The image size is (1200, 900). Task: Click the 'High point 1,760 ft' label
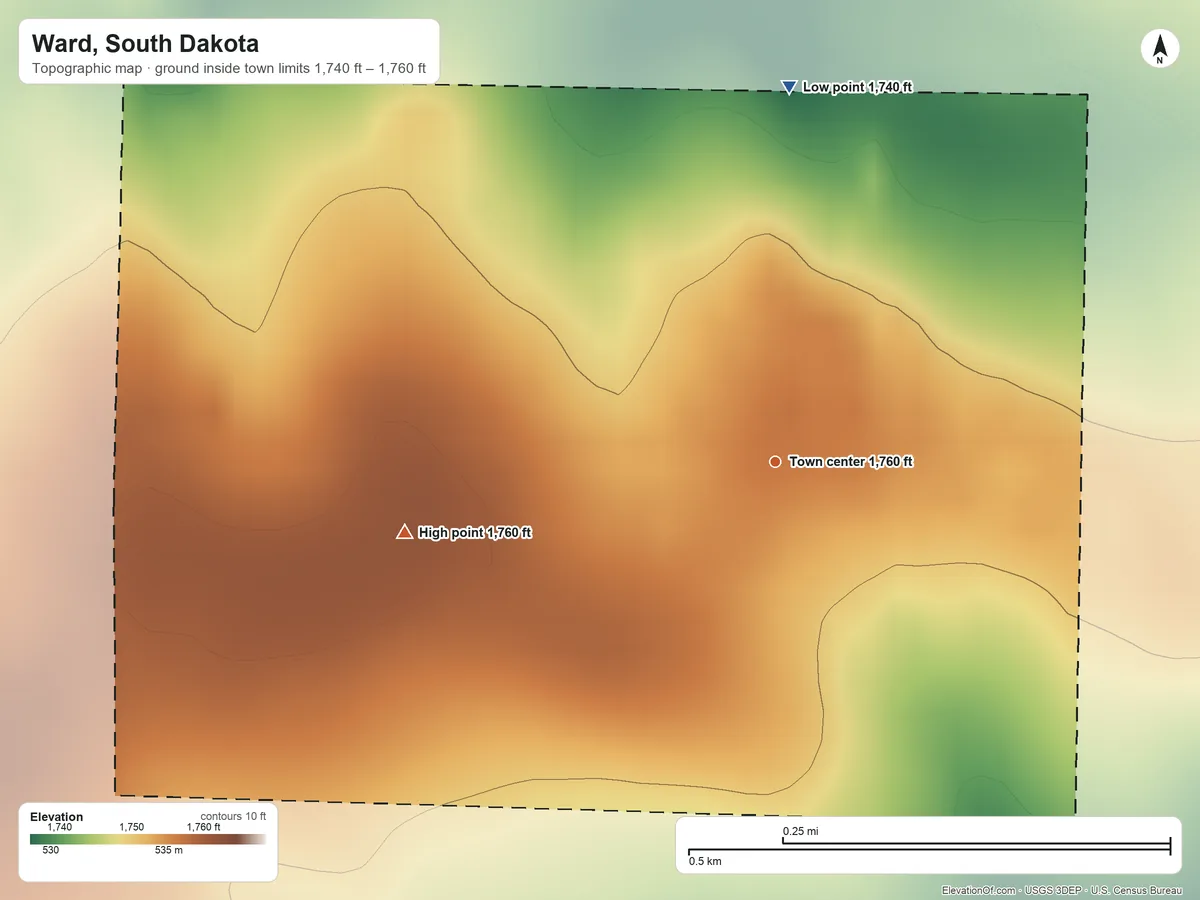[475, 533]
